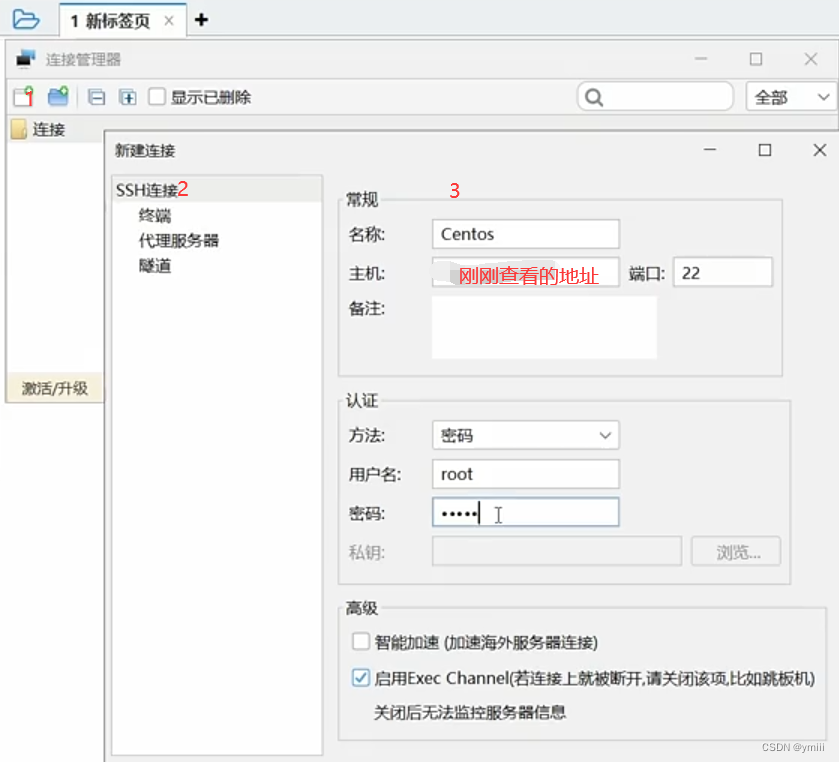The width and height of the screenshot is (839, 762).
Task: Click the new connection icon in toolbar
Action: coord(23,97)
